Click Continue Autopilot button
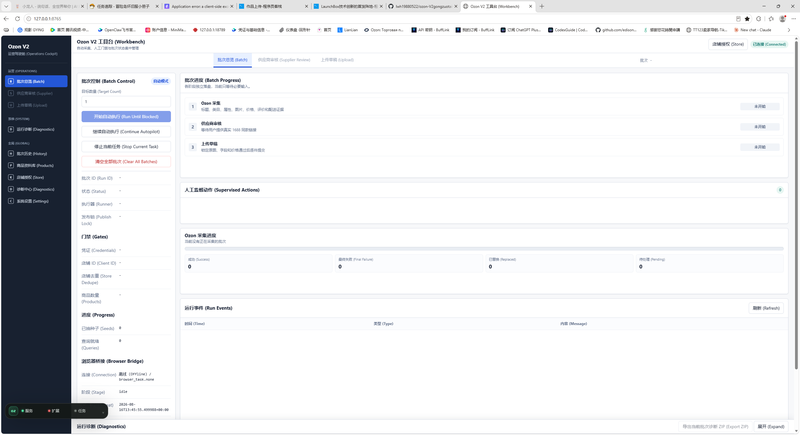 [x=126, y=132]
